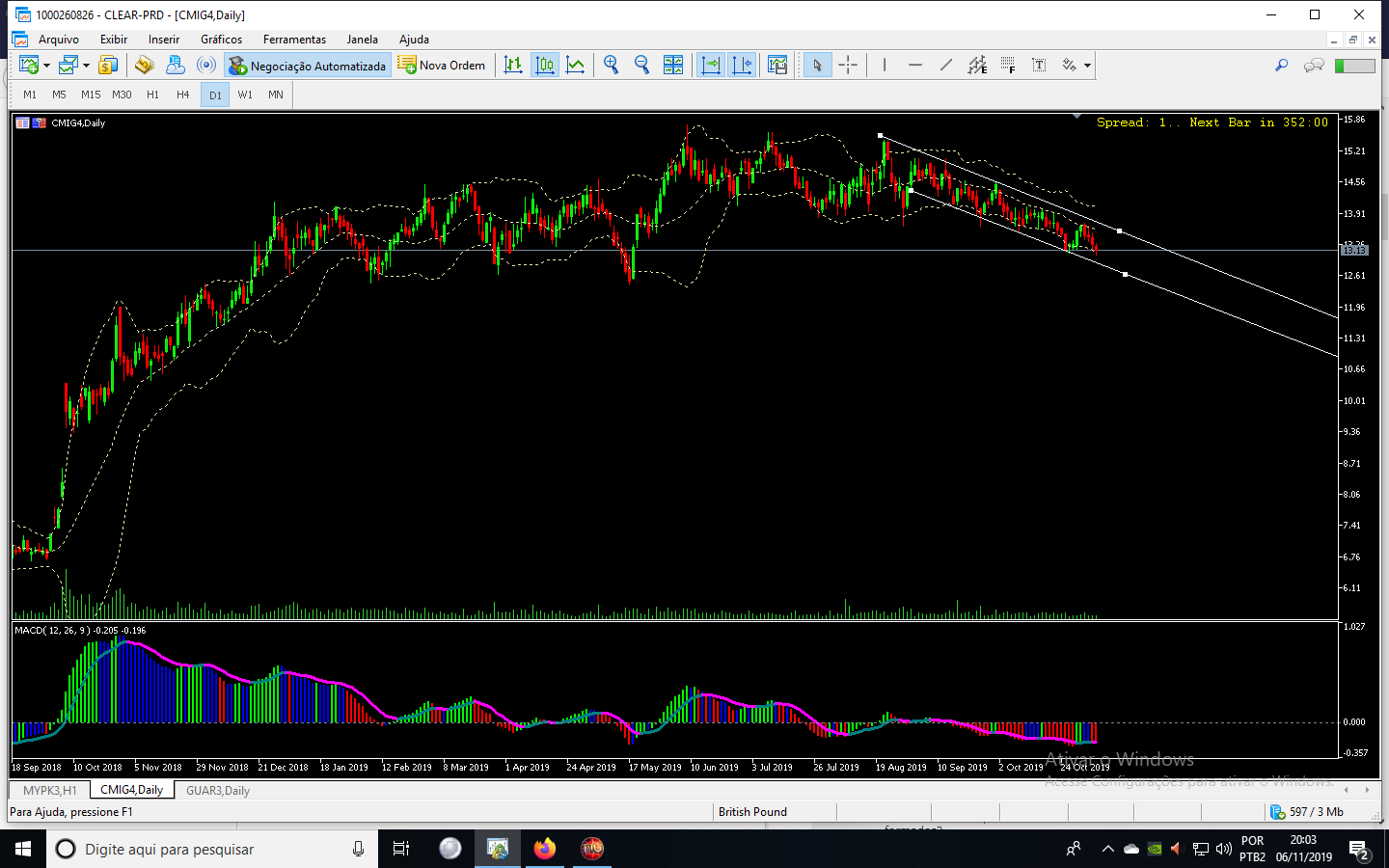Switch to the GUAR3,Daily chart tab
The width and height of the screenshot is (1389, 868).
(x=218, y=790)
